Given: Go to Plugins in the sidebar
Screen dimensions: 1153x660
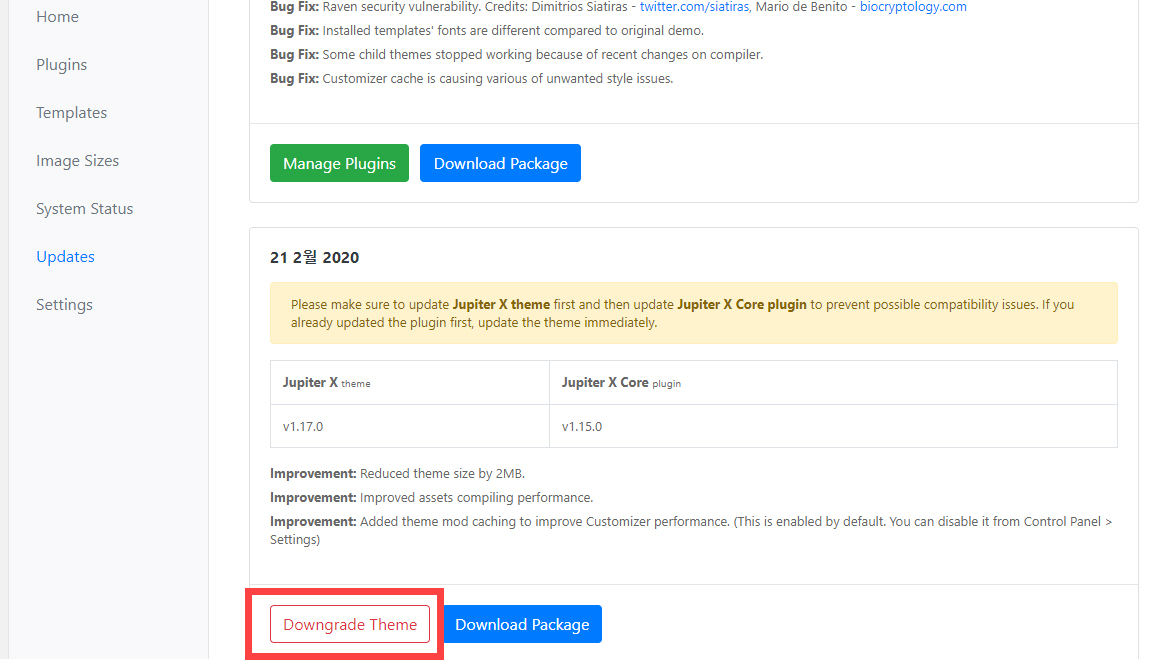Looking at the screenshot, I should point(62,65).
